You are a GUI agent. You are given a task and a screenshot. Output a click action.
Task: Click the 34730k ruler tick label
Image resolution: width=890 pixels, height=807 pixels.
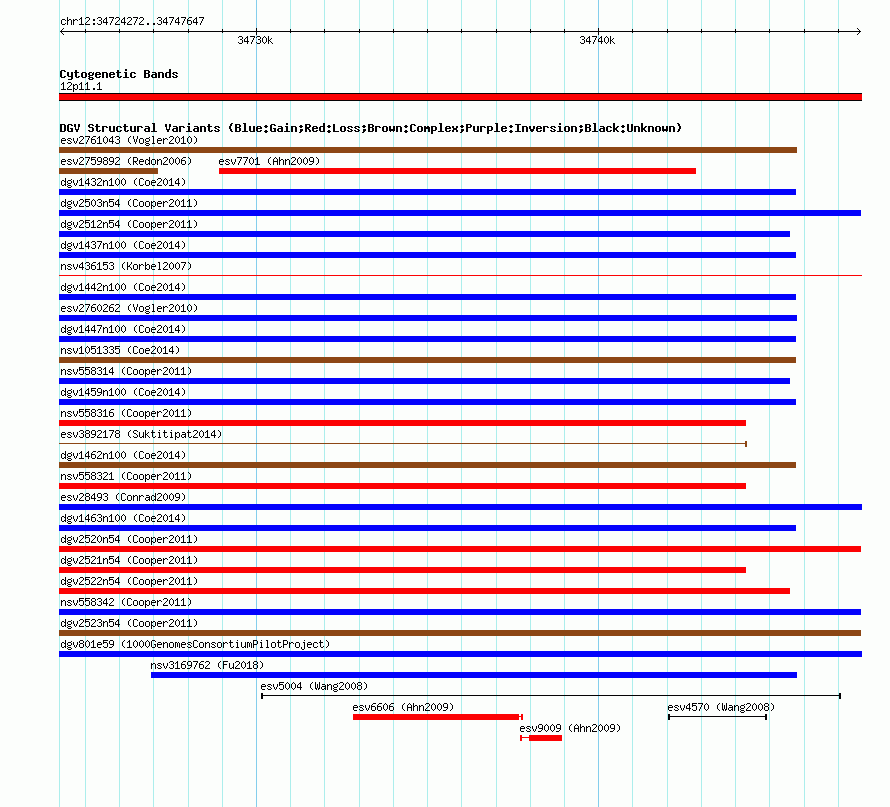[x=255, y=40]
